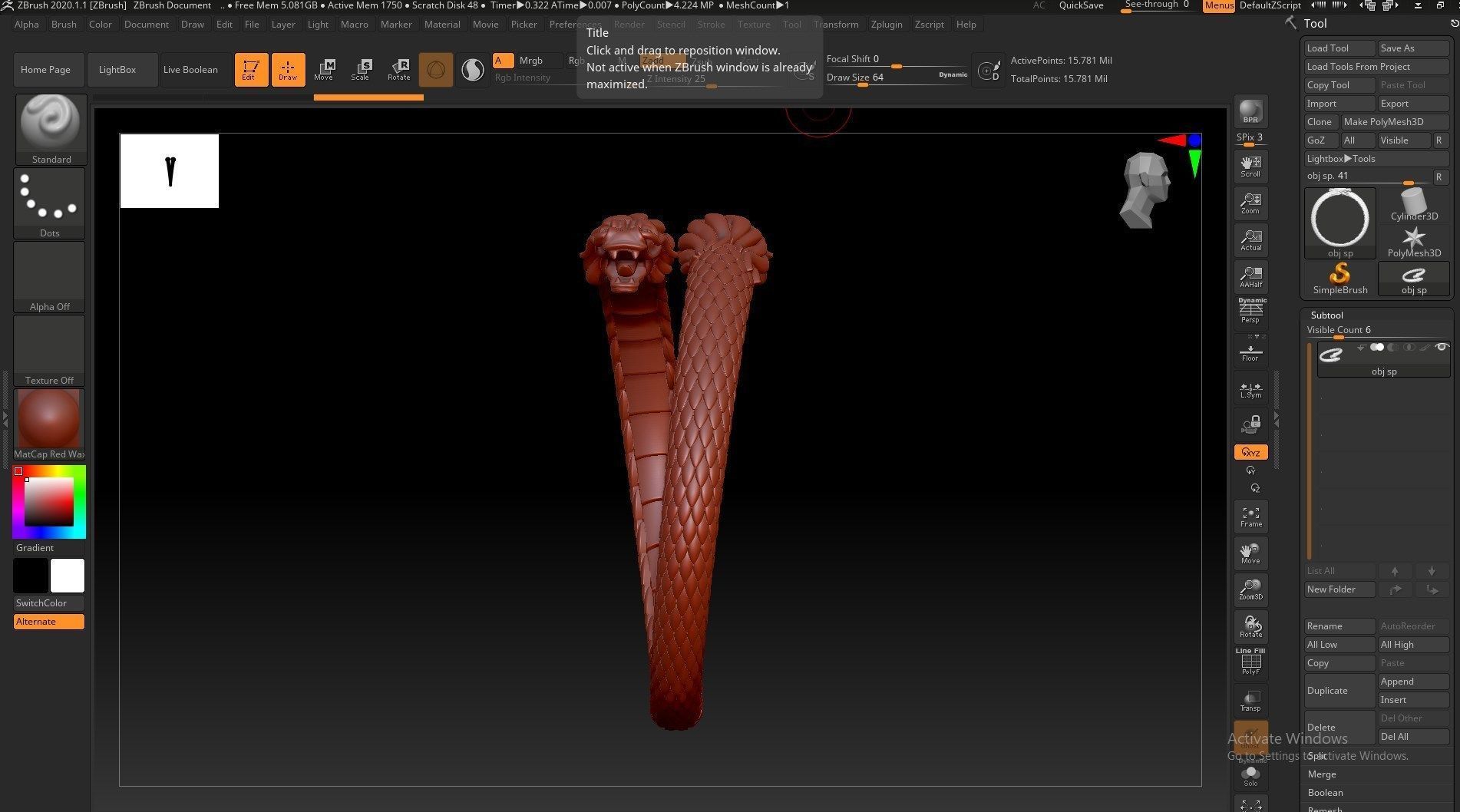The width and height of the screenshot is (1460, 812).
Task: Toggle Persp perspective mode
Action: pos(1250,311)
